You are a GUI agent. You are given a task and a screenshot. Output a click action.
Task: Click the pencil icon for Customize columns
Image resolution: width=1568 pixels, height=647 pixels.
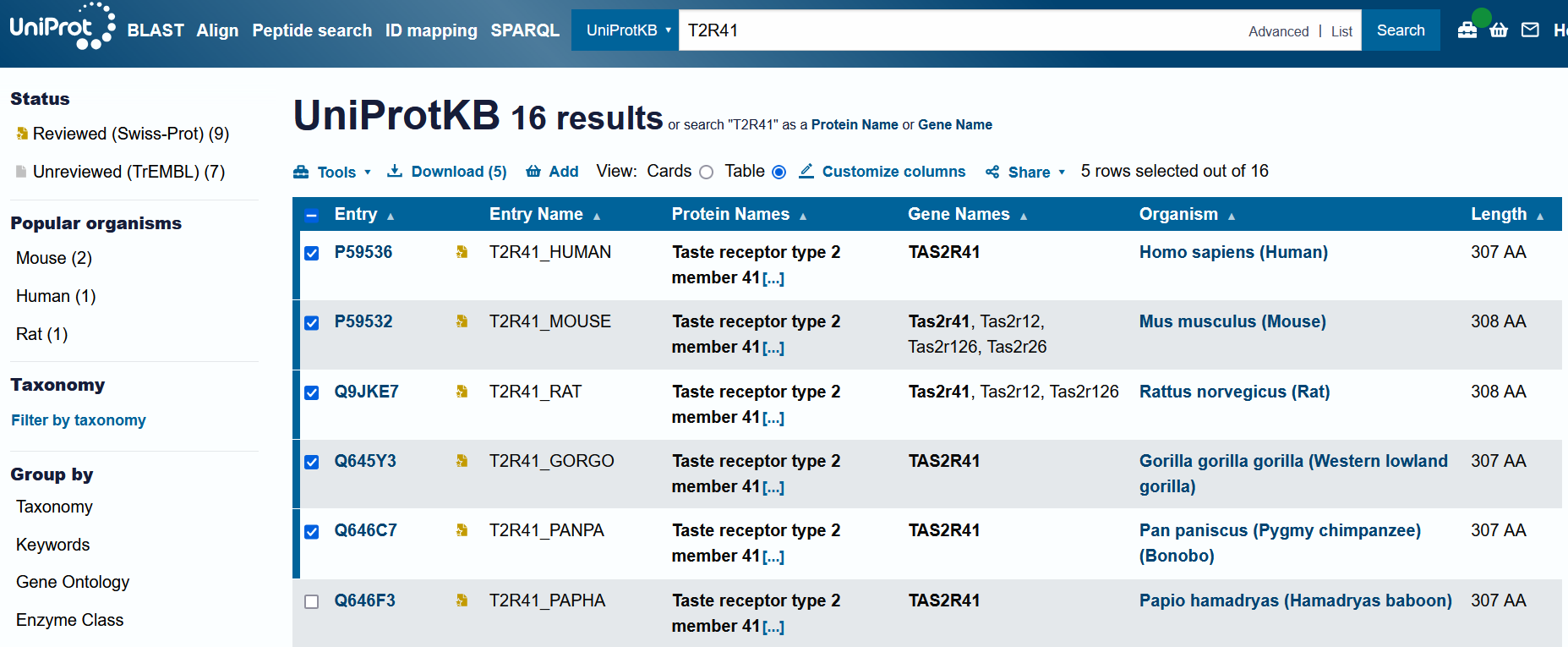pyautogui.click(x=806, y=171)
